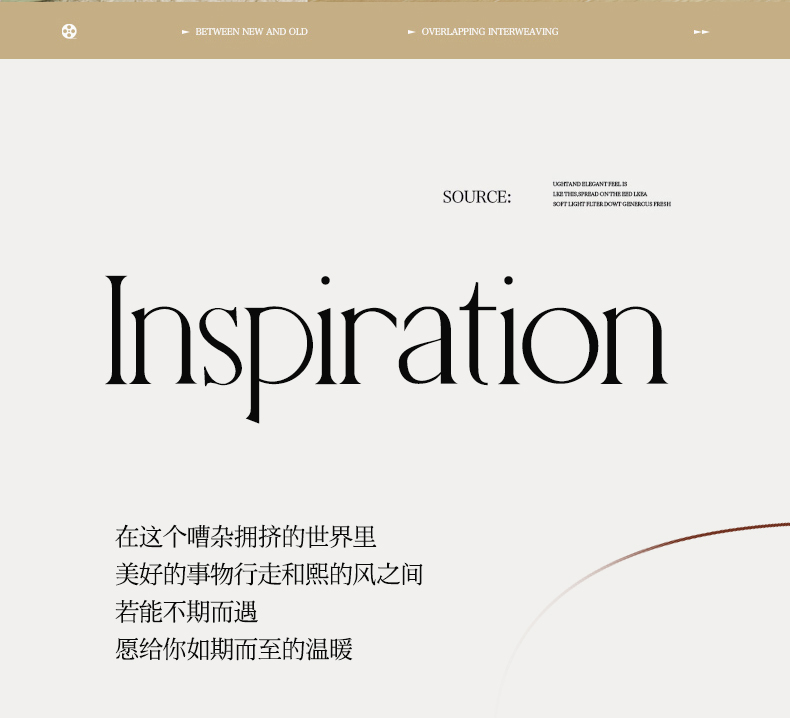
Task: Click the Chinese text 若能不期而遇
Action: coord(186,612)
